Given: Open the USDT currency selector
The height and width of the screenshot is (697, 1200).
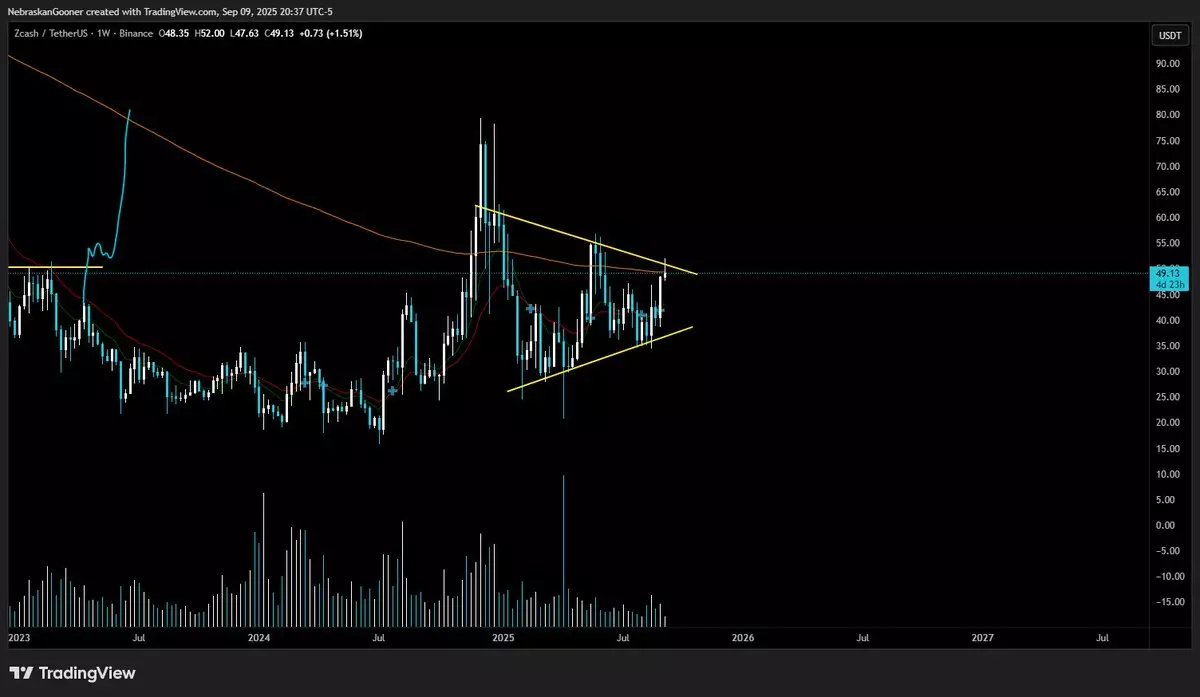Looking at the screenshot, I should click(1167, 35).
